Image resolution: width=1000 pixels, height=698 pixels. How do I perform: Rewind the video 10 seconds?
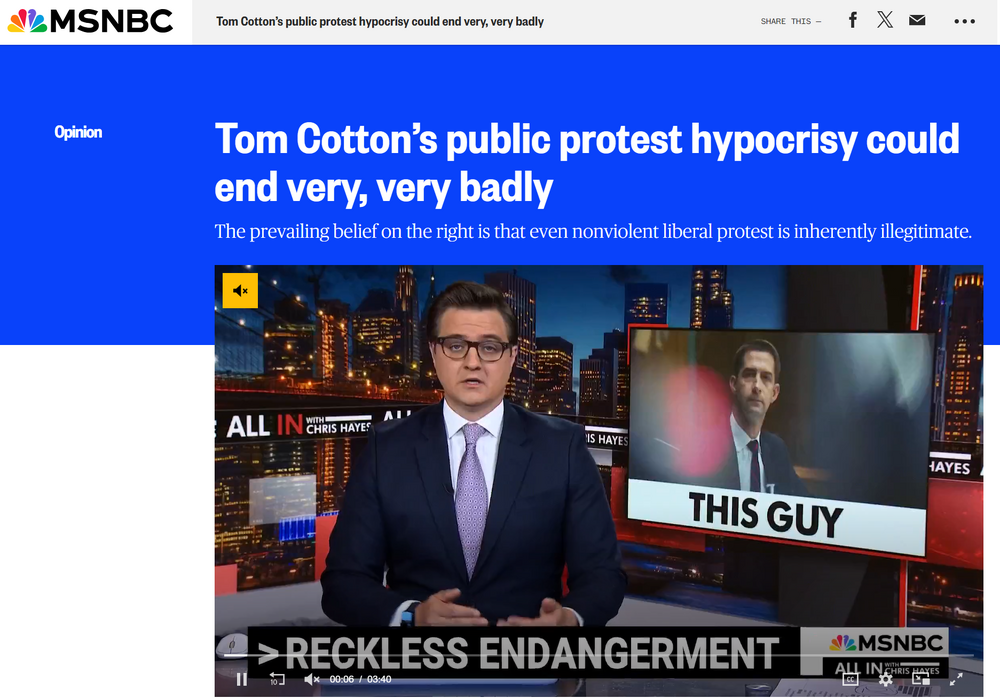277,679
